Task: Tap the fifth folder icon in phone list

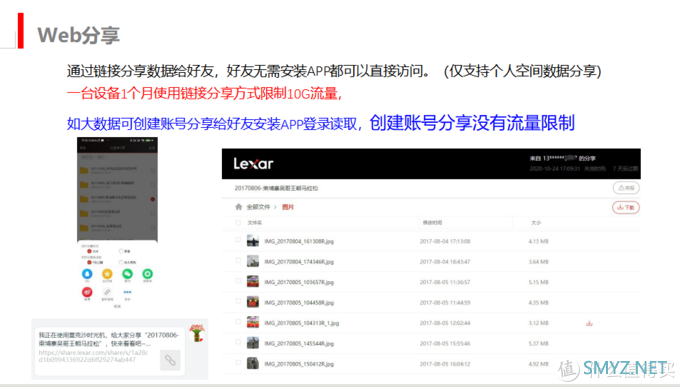Action: pyautogui.click(x=84, y=228)
